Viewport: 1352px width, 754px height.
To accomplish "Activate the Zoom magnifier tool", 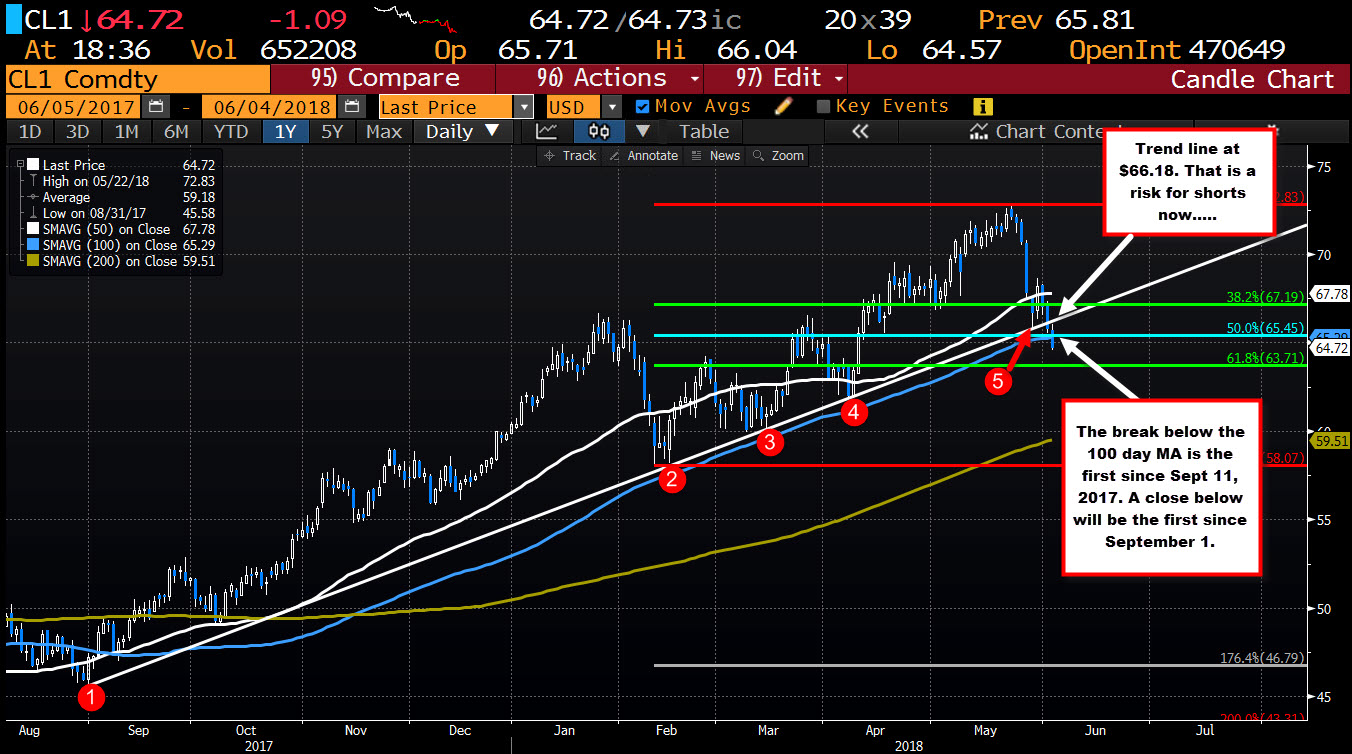I will tap(779, 155).
